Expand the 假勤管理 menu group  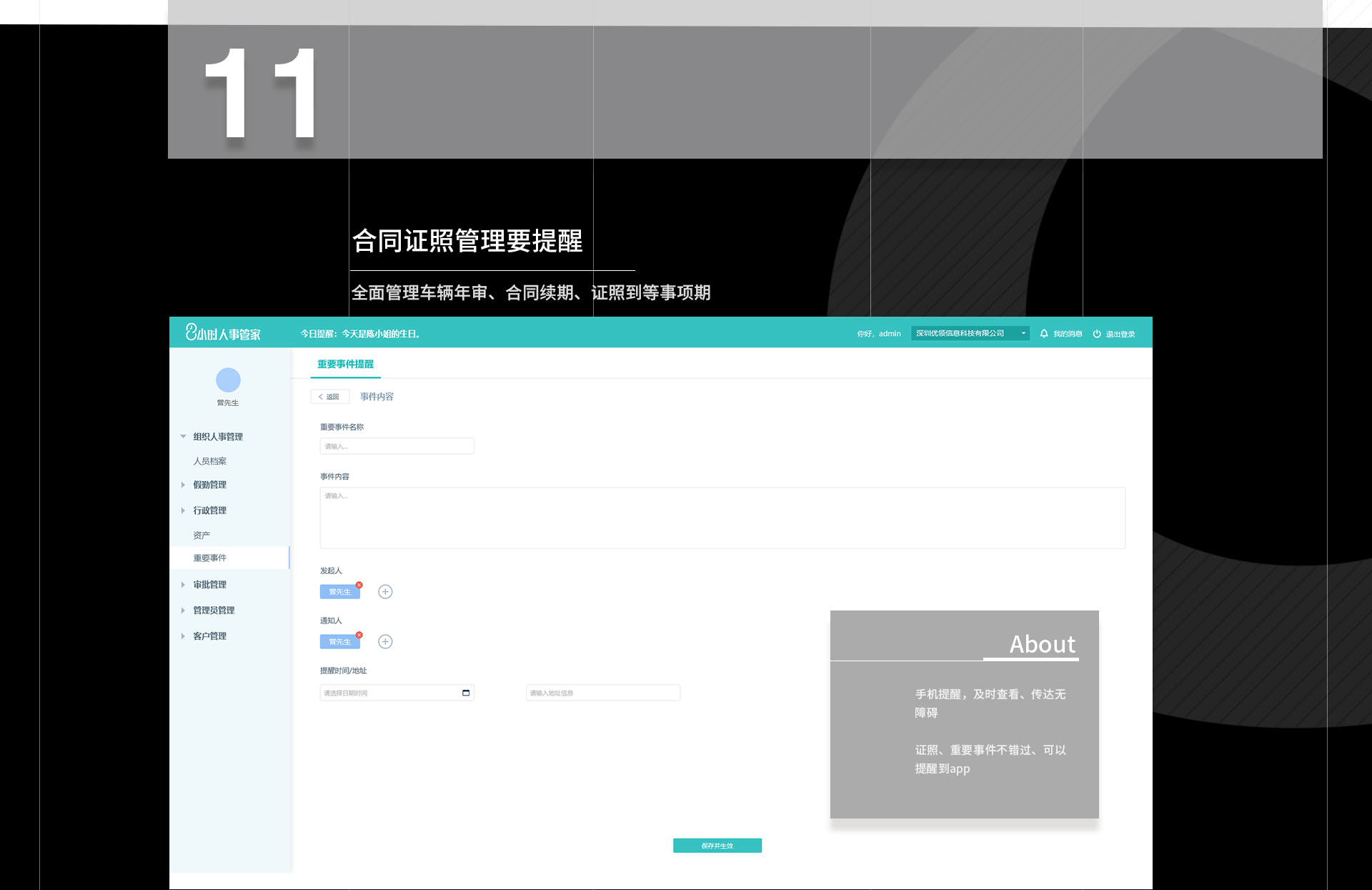click(183, 485)
